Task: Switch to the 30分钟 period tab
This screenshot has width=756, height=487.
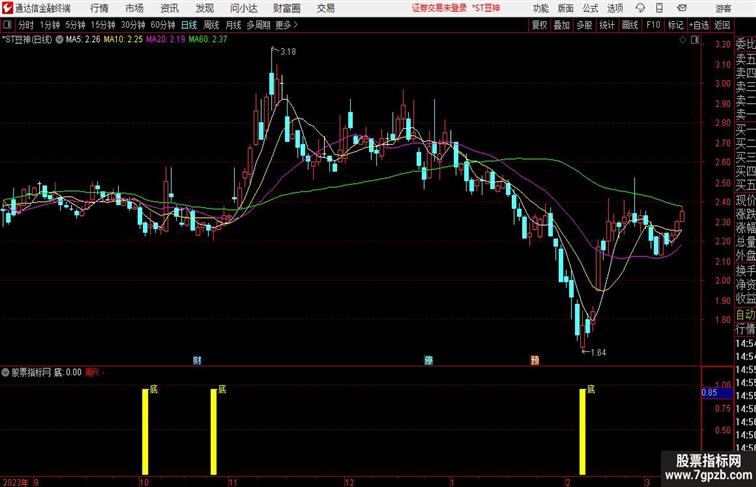Action: click(133, 25)
